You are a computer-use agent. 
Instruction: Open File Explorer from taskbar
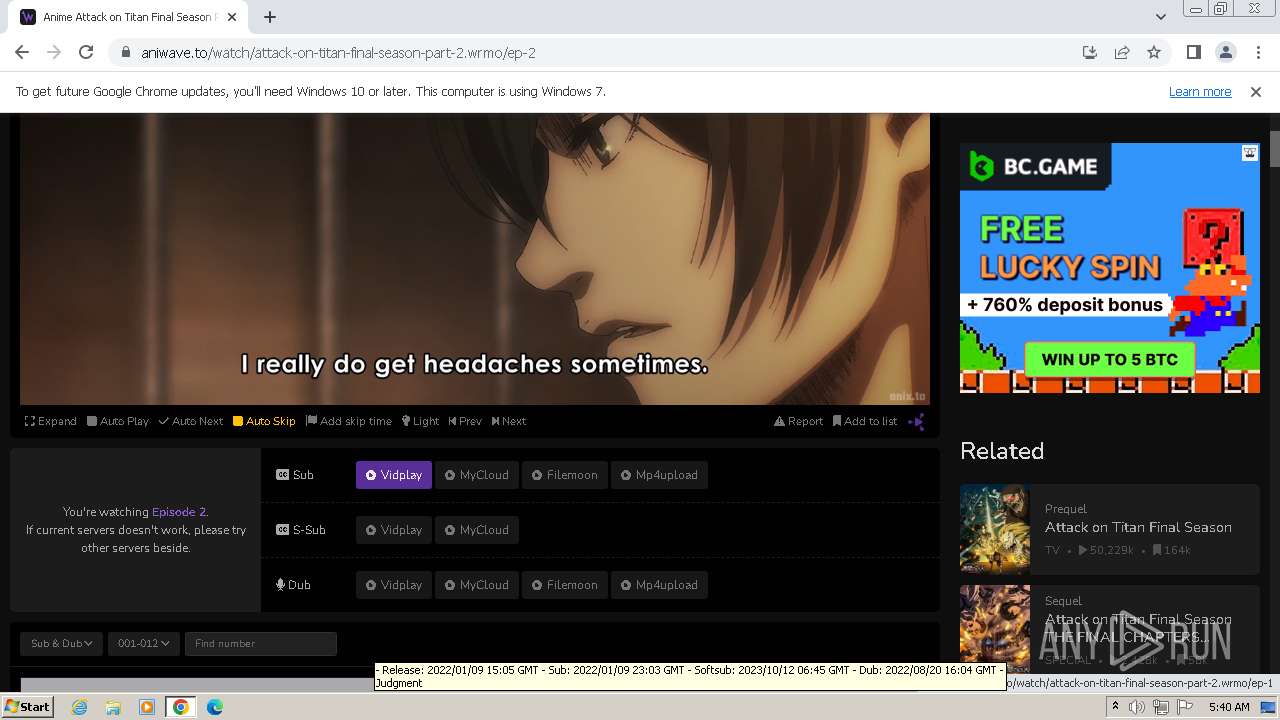pyautogui.click(x=113, y=707)
